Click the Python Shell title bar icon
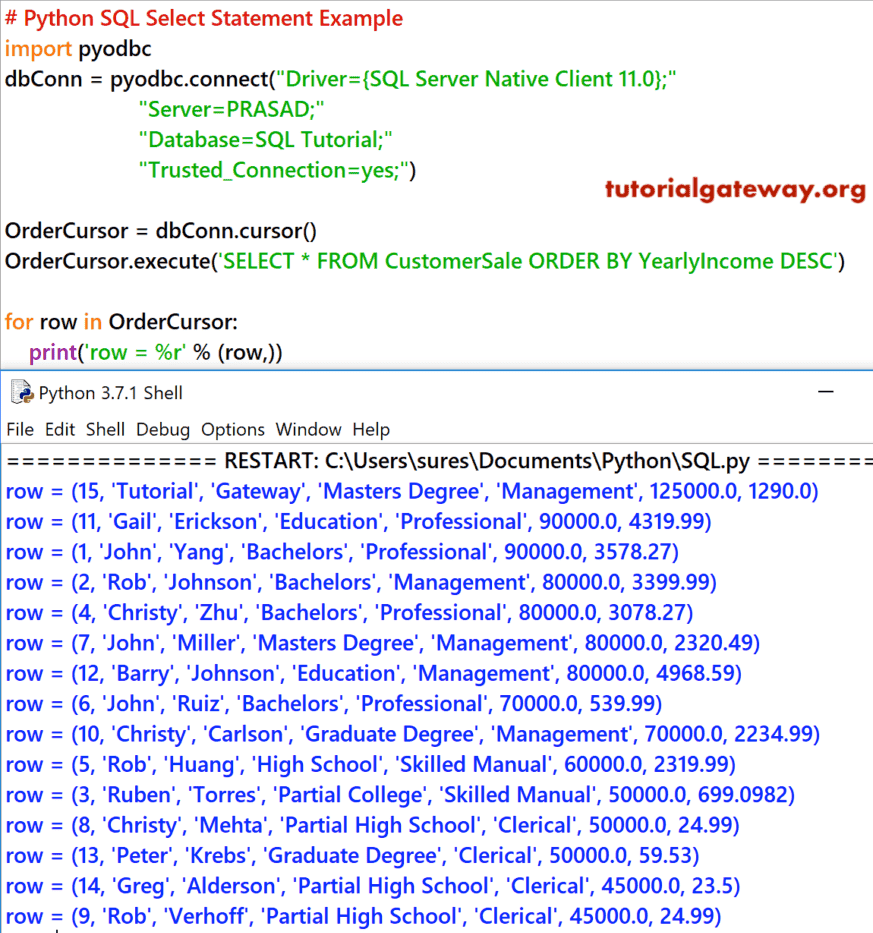 point(22,393)
